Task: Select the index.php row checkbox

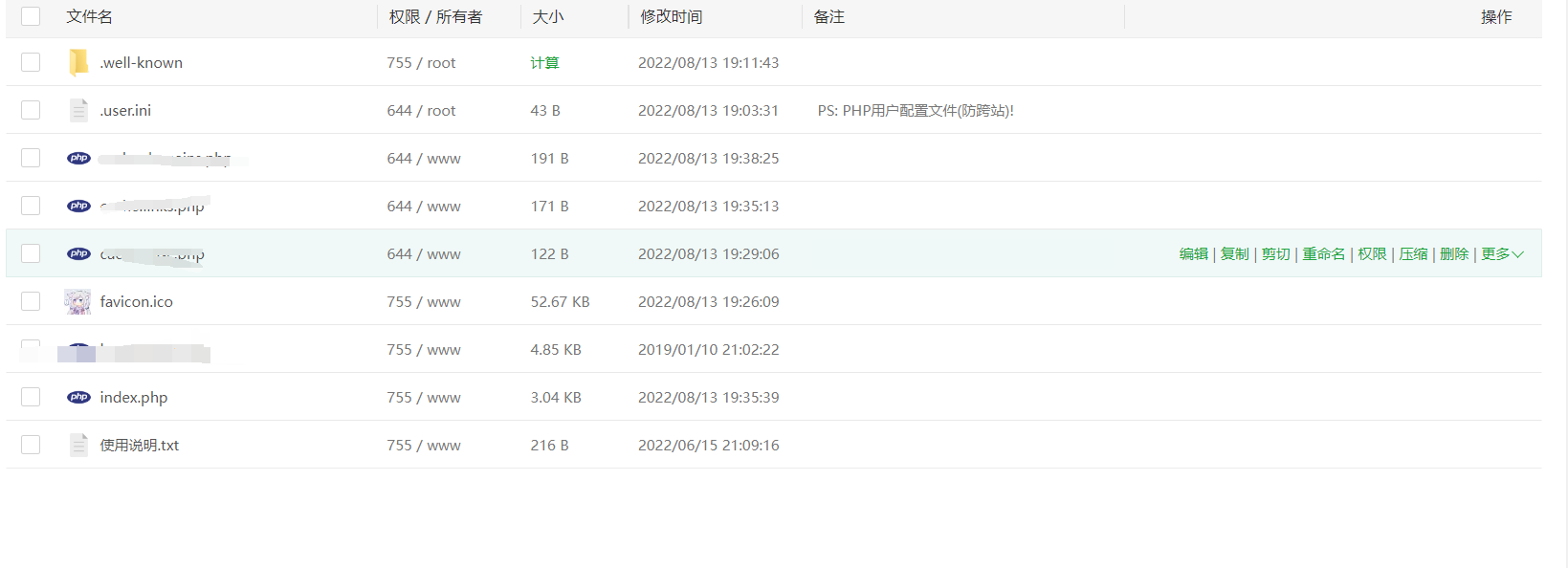Action: click(x=31, y=397)
